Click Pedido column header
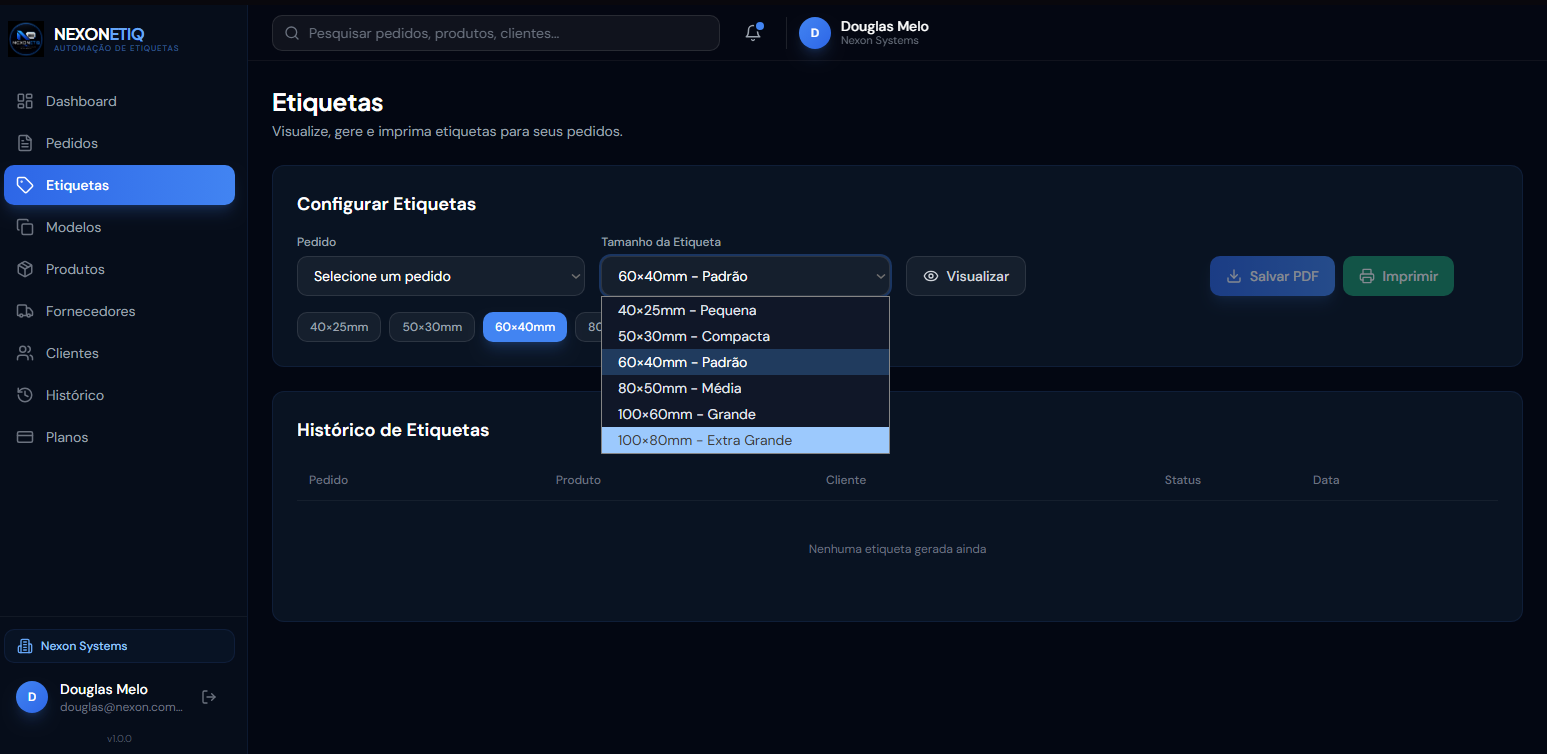This screenshot has height=754, width=1547. [x=328, y=480]
